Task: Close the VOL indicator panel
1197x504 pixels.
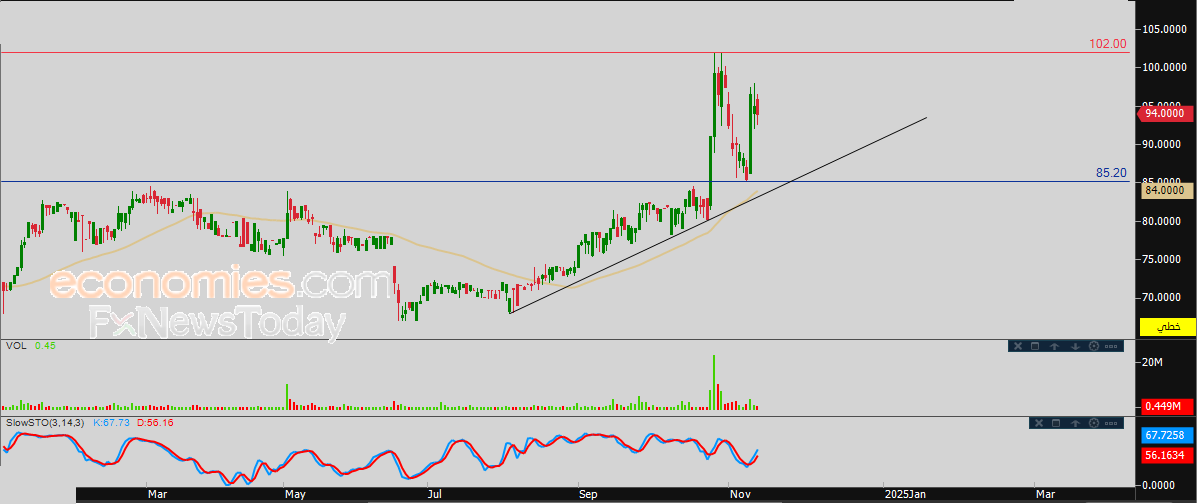Action: [1018, 346]
